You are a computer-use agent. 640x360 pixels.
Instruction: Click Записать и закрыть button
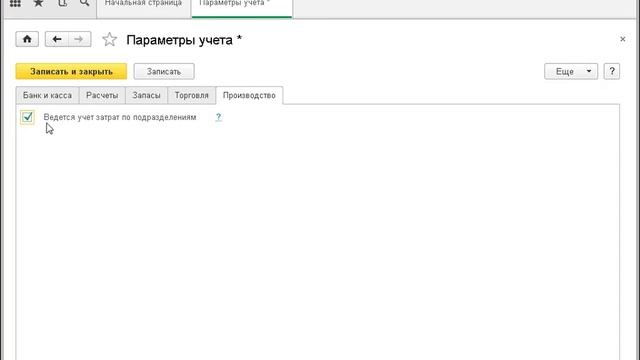(71, 71)
